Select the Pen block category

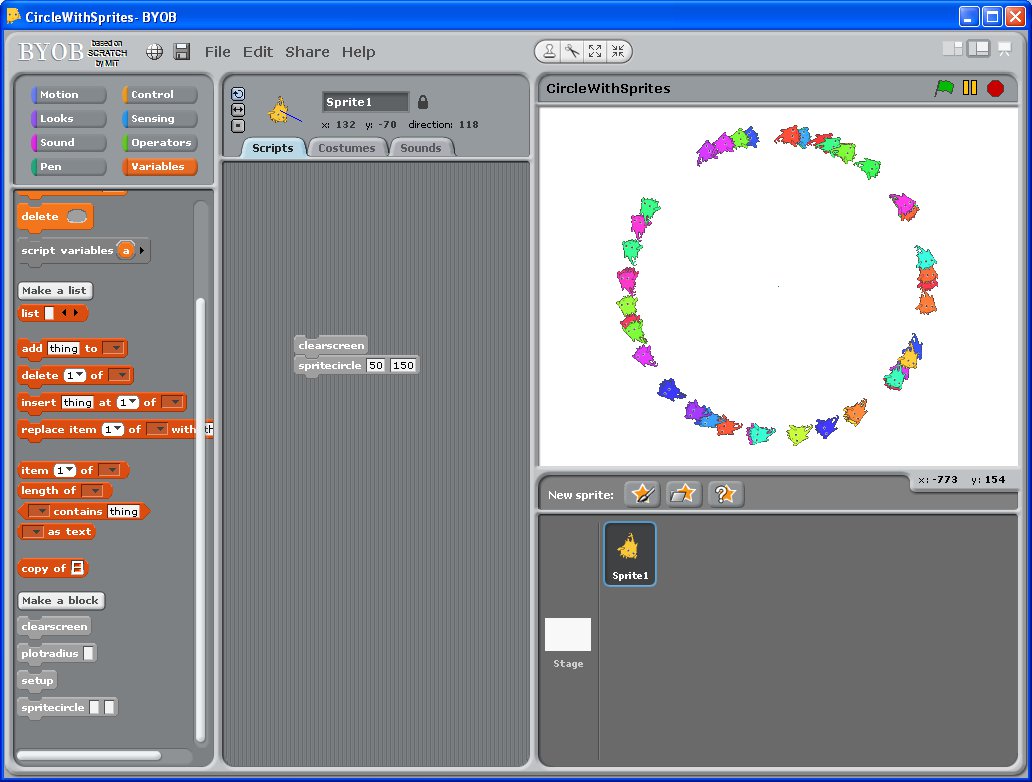tap(68, 167)
